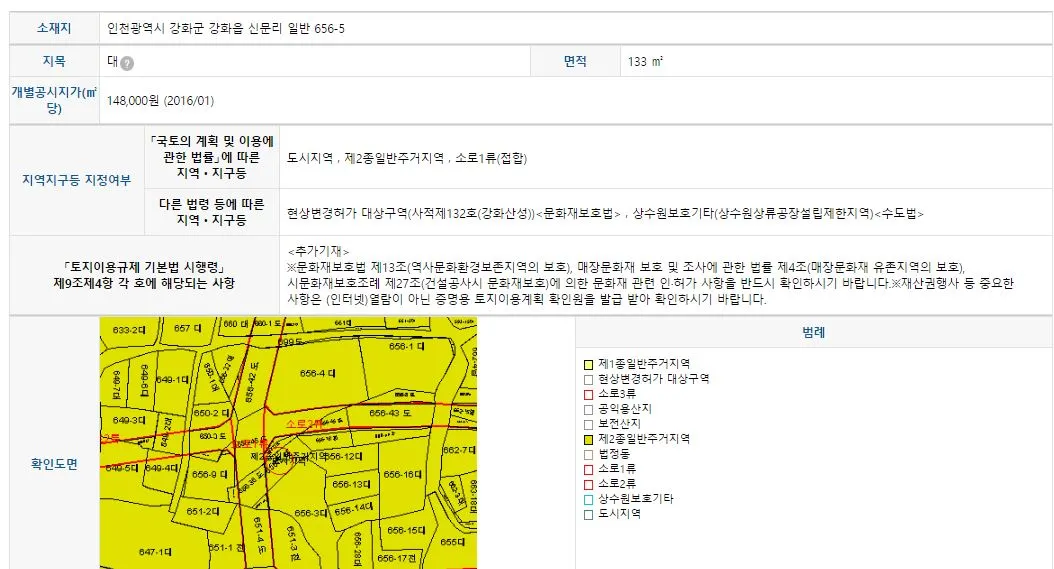Viewport: 1054px width, 569px height.
Task: Click the price value 148,000원 (2016/01)
Action: pos(160,101)
